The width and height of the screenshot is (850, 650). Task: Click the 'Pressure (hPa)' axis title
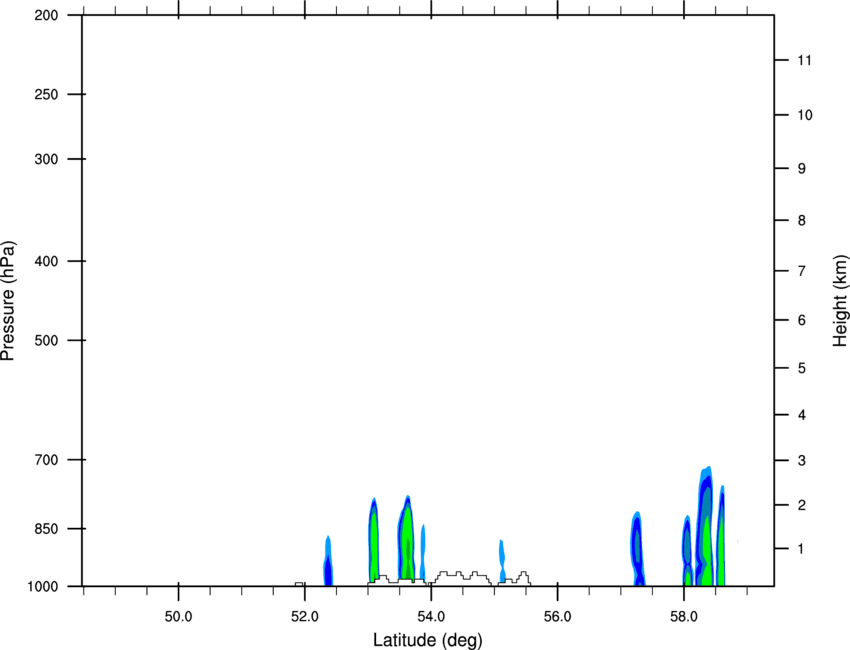tap(8, 301)
